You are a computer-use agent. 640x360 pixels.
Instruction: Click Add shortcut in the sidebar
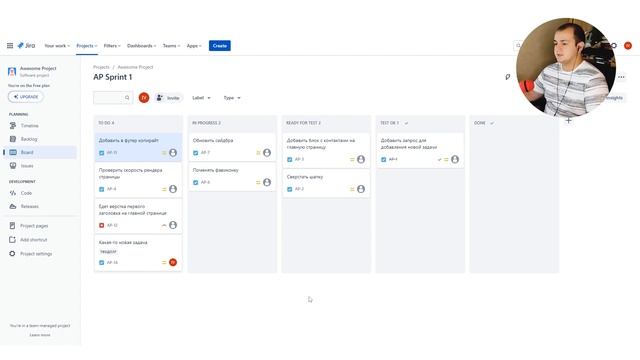[40, 240]
